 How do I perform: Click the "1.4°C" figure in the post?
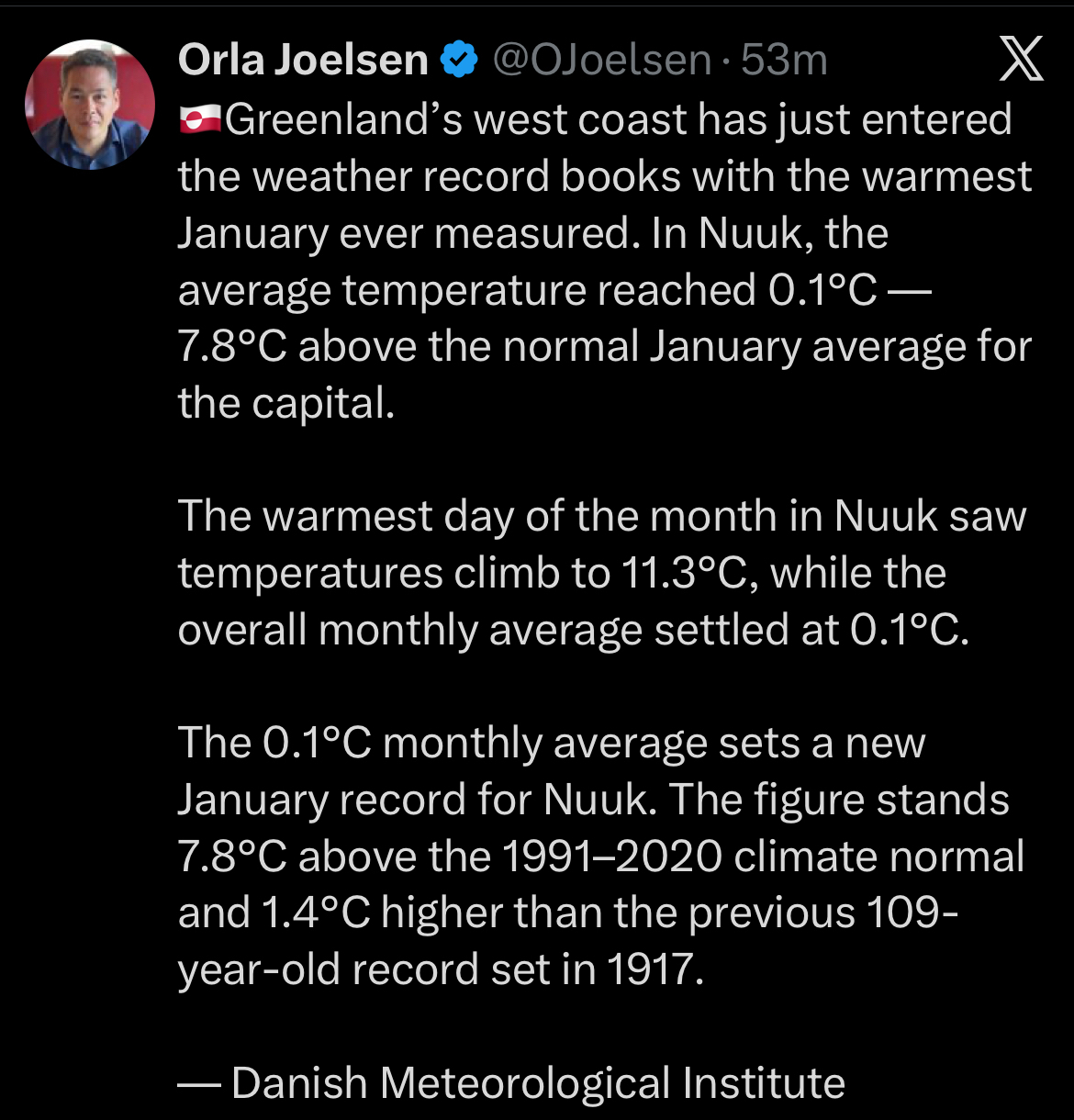316,913
